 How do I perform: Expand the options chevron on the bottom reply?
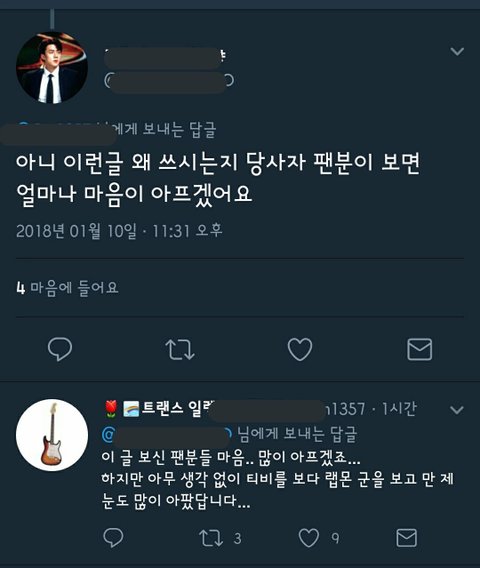[x=456, y=410]
